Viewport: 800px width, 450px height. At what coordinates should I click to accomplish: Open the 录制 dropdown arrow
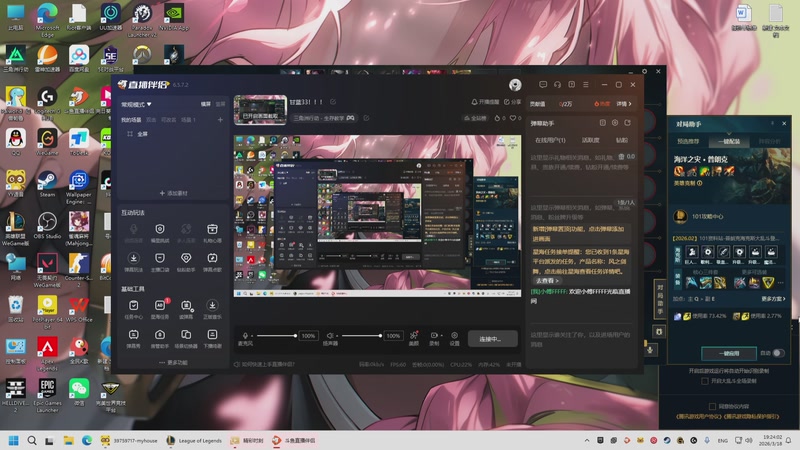click(442, 336)
